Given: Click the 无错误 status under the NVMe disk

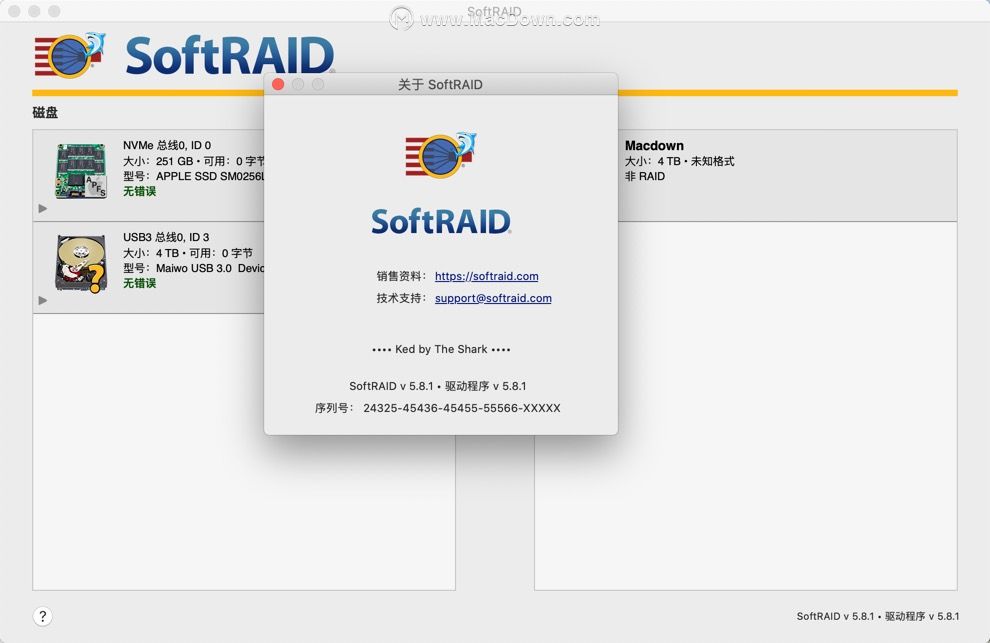Looking at the screenshot, I should tap(140, 191).
